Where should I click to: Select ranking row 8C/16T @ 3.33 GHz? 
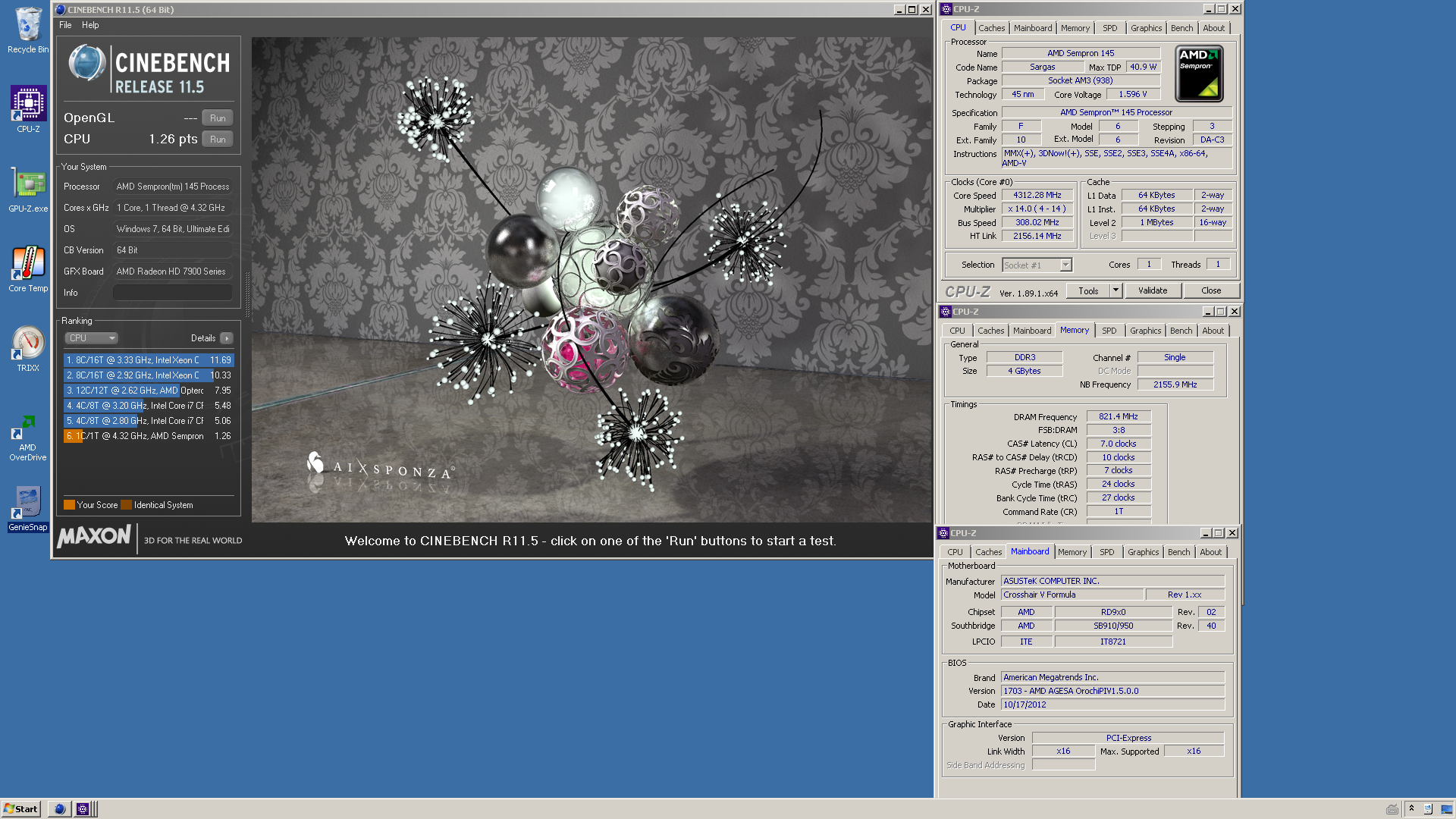[149, 360]
